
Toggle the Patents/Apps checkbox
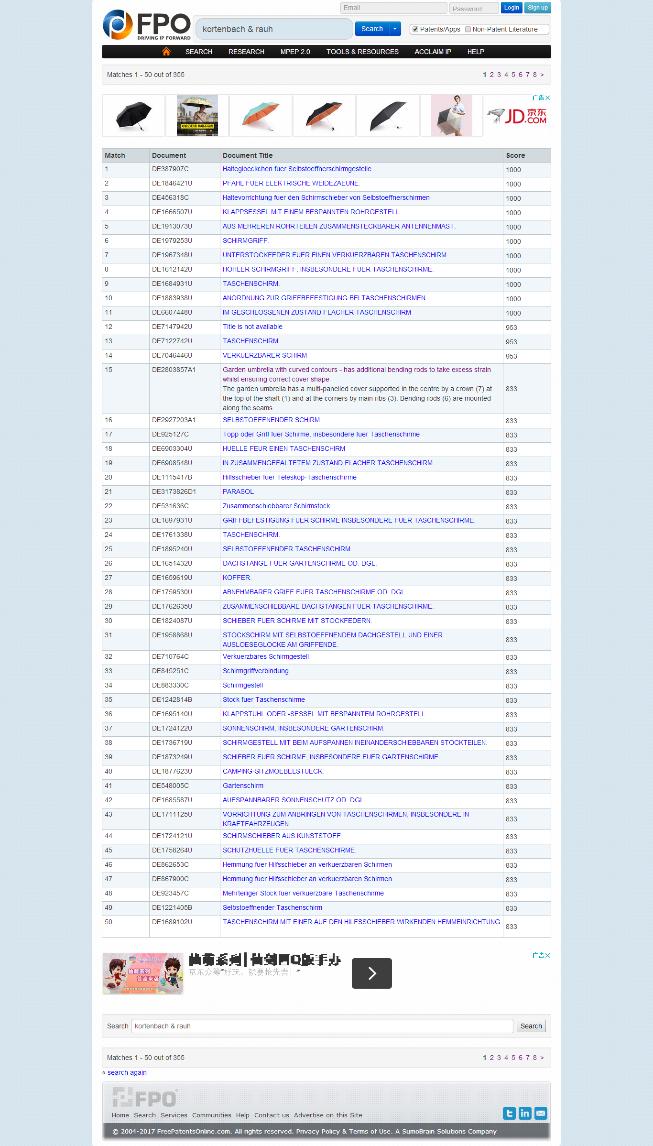point(415,29)
